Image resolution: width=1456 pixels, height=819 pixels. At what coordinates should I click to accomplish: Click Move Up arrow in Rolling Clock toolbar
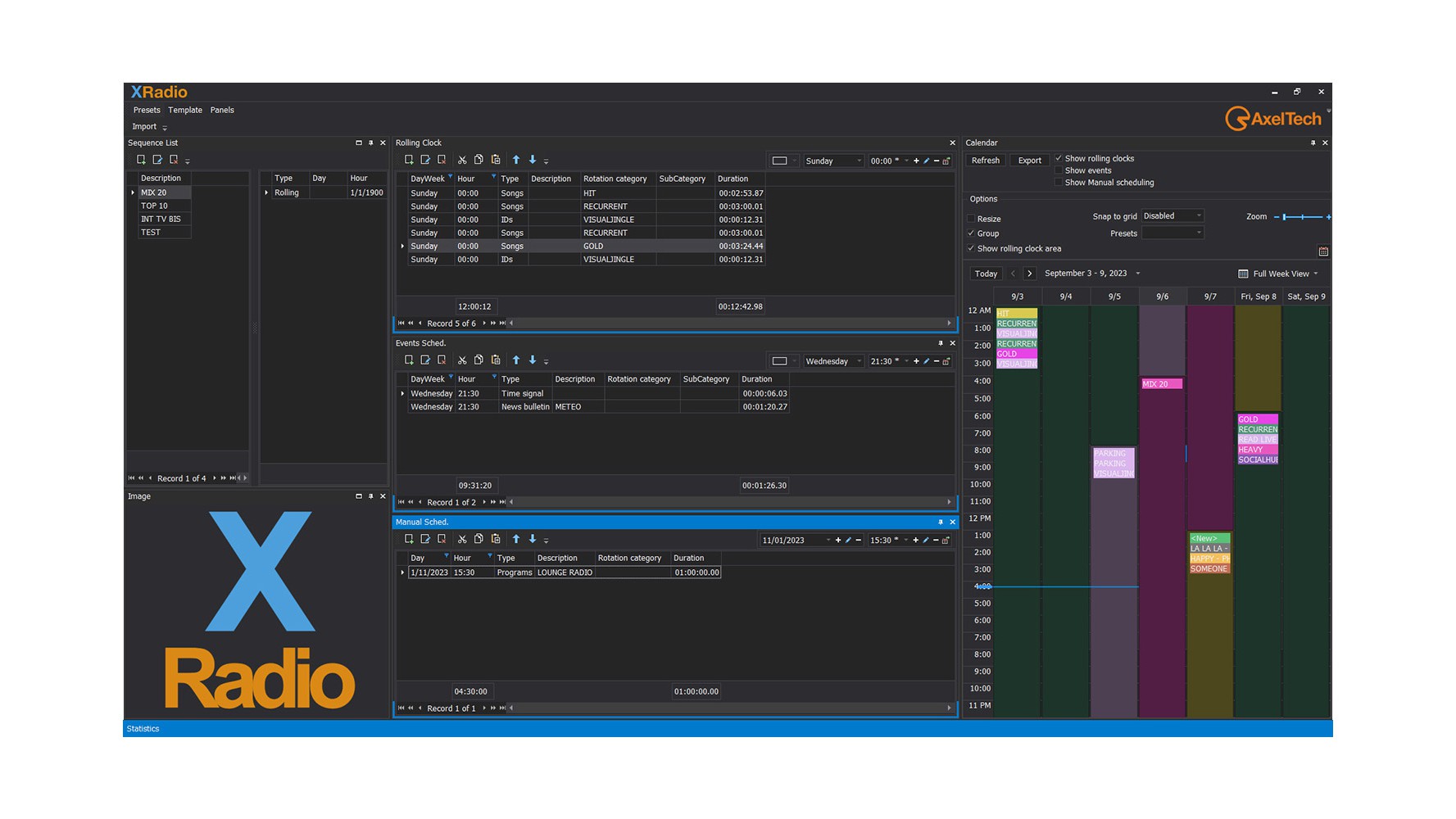[x=516, y=161]
